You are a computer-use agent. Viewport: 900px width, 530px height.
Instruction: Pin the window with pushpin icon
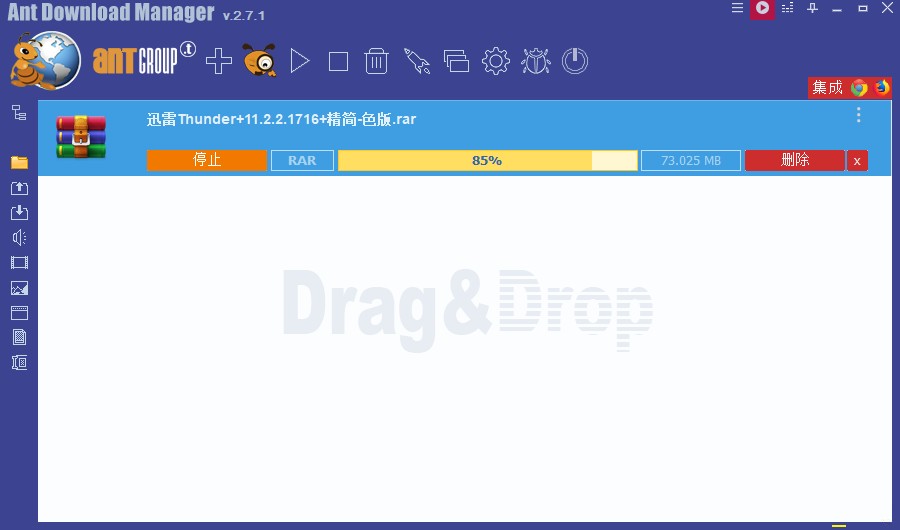812,8
